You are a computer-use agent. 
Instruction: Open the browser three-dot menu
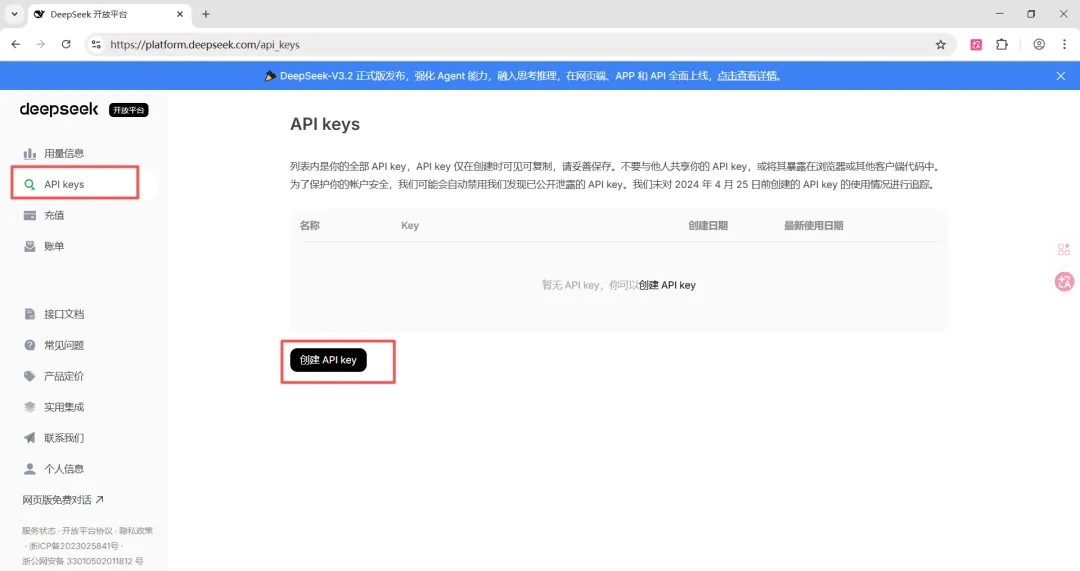click(x=1064, y=45)
